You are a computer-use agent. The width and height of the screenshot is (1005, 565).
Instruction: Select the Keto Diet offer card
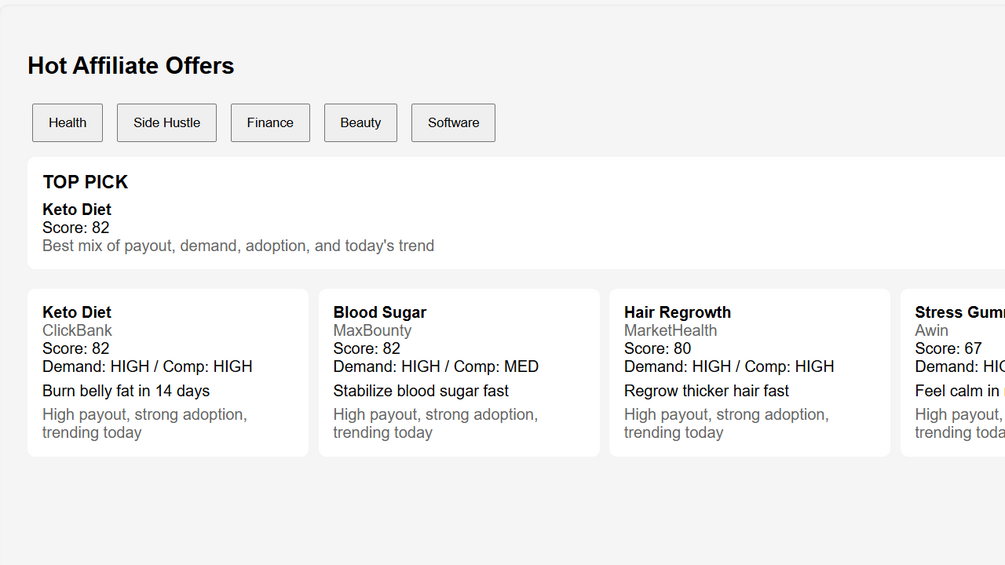click(167, 372)
